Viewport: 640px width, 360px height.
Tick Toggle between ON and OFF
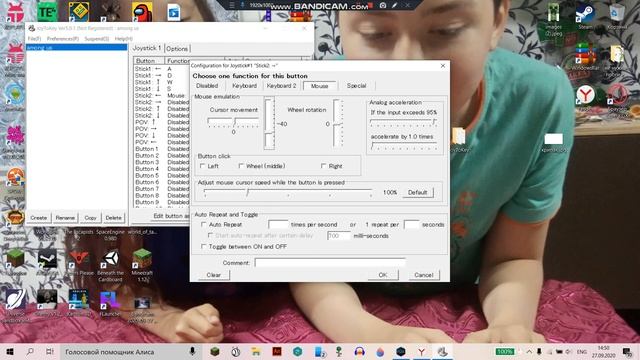point(203,247)
